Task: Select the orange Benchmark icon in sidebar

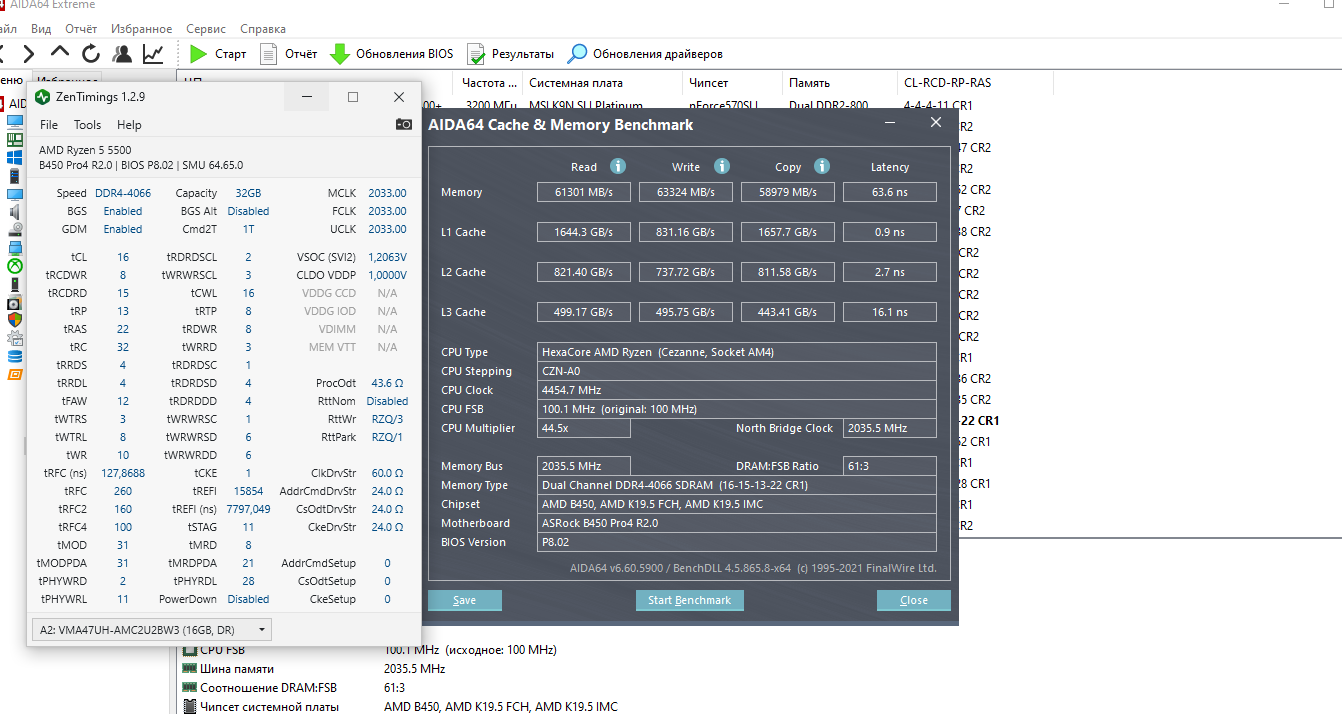Action: [x=15, y=375]
